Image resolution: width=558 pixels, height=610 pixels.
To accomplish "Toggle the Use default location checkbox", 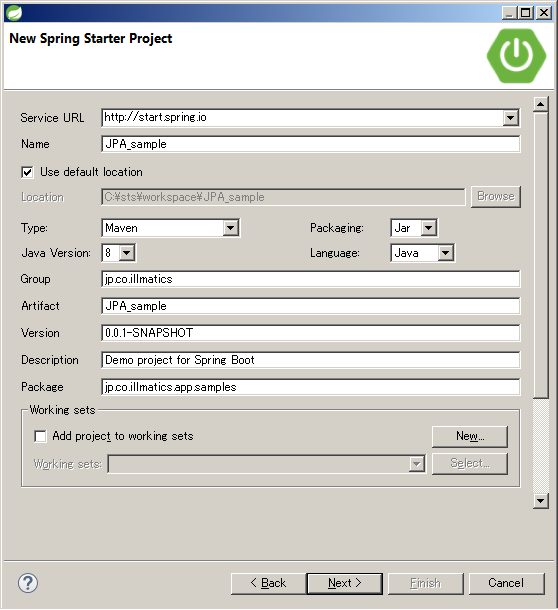I will click(x=27, y=172).
